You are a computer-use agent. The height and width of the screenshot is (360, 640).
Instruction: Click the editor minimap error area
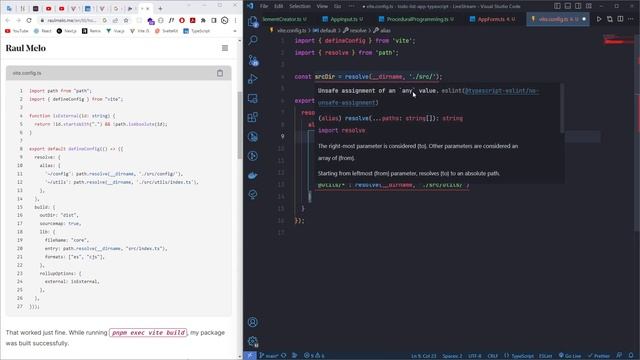point(619,40)
